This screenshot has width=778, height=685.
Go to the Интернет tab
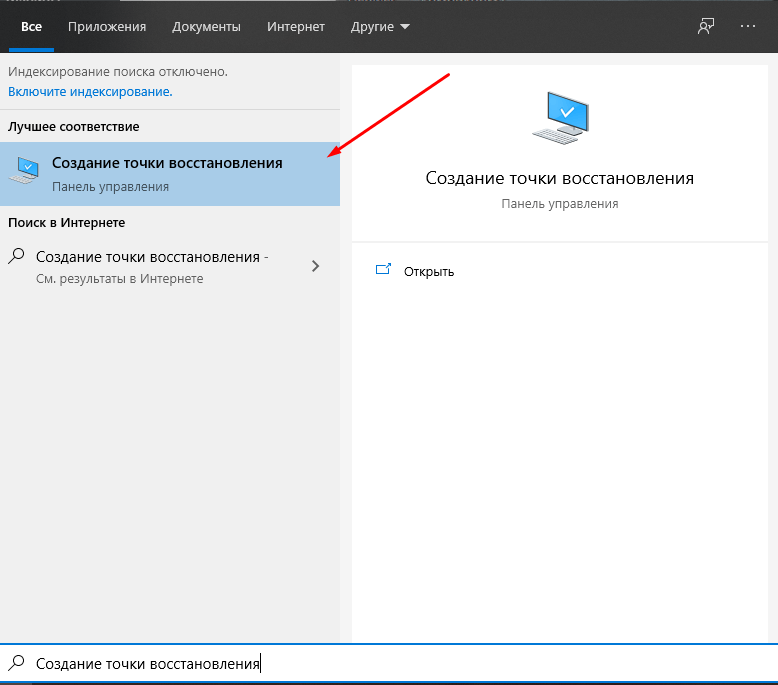click(296, 27)
